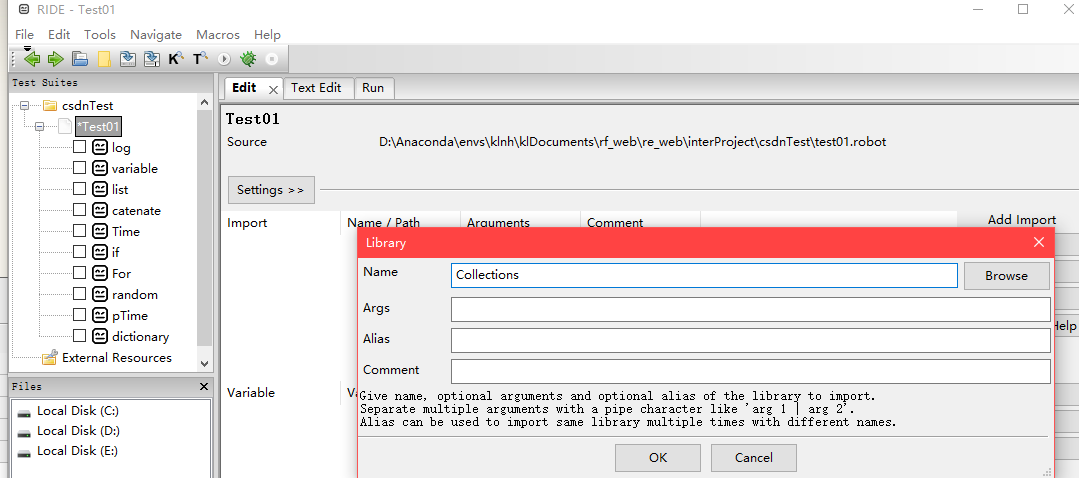Expand the Settings >> section
The width and height of the screenshot is (1079, 478).
[x=271, y=190]
